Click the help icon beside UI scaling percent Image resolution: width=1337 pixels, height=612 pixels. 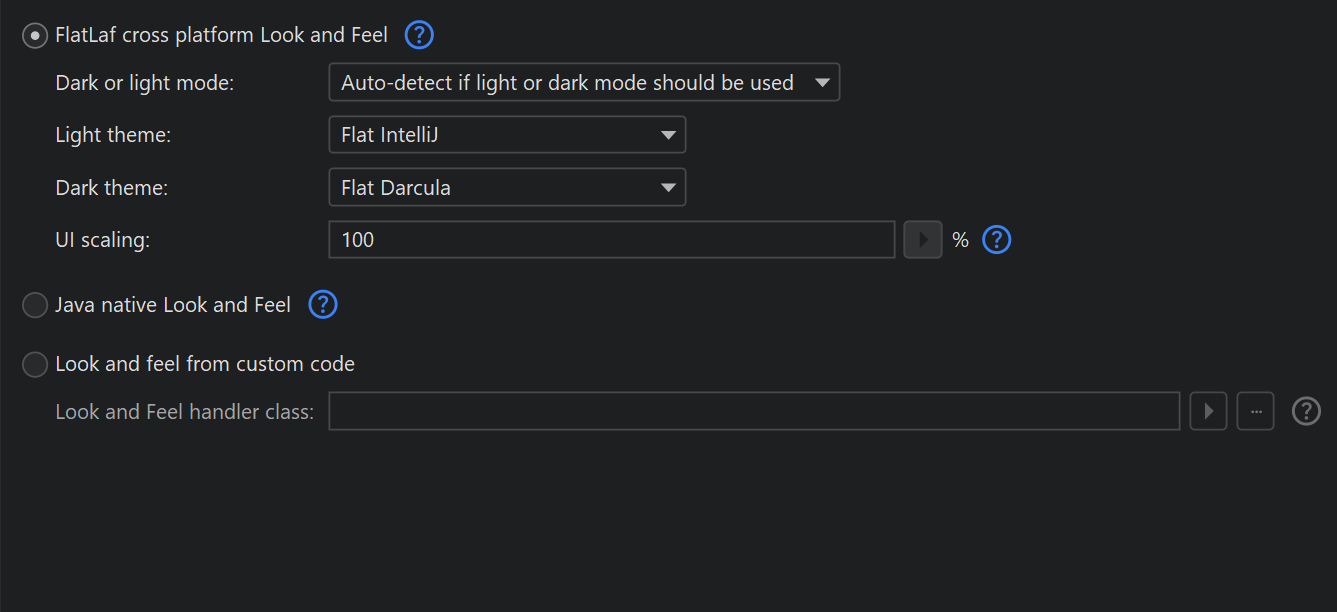[997, 240]
